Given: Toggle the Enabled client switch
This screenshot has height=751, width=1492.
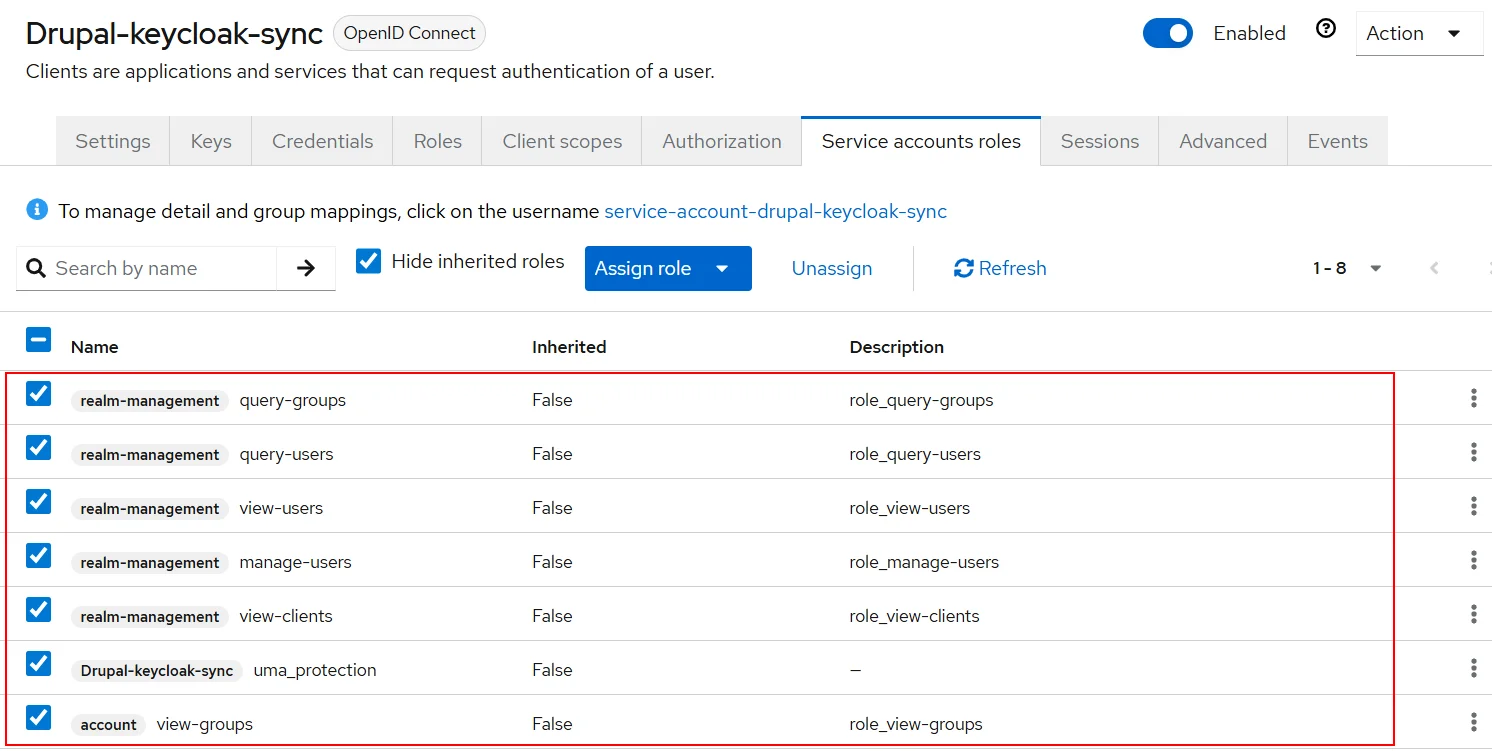Looking at the screenshot, I should pyautogui.click(x=1168, y=33).
